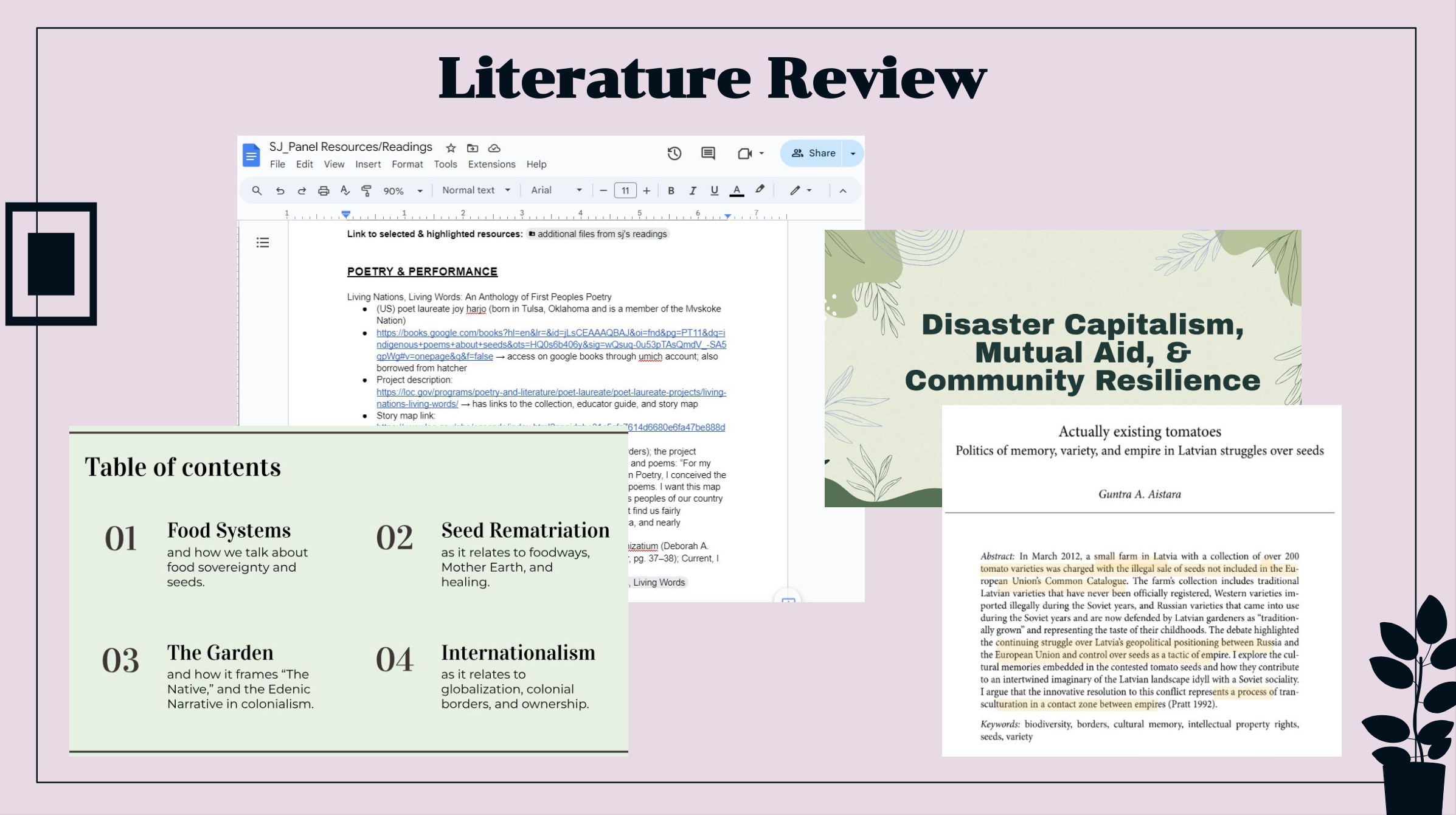Toggle underline formatting
Screen dimensions: 1456x815
[715, 190]
